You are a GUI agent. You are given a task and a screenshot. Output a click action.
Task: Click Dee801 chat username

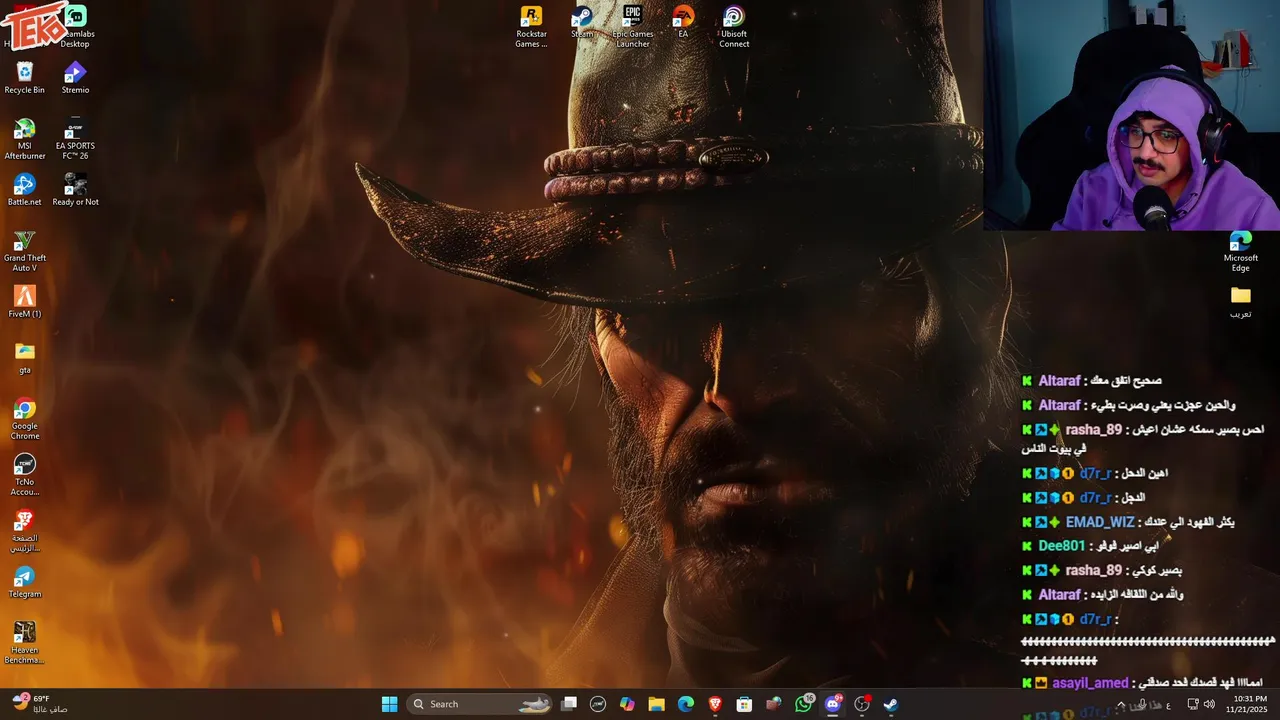tap(1061, 546)
